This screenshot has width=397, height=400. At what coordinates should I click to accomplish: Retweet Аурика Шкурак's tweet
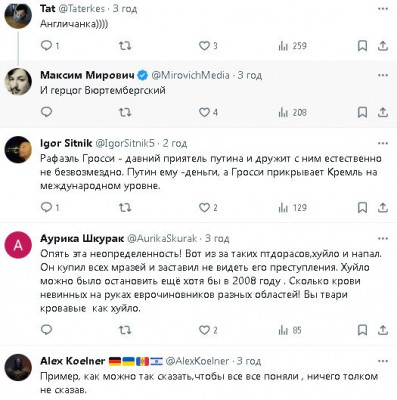pyautogui.click(x=125, y=330)
